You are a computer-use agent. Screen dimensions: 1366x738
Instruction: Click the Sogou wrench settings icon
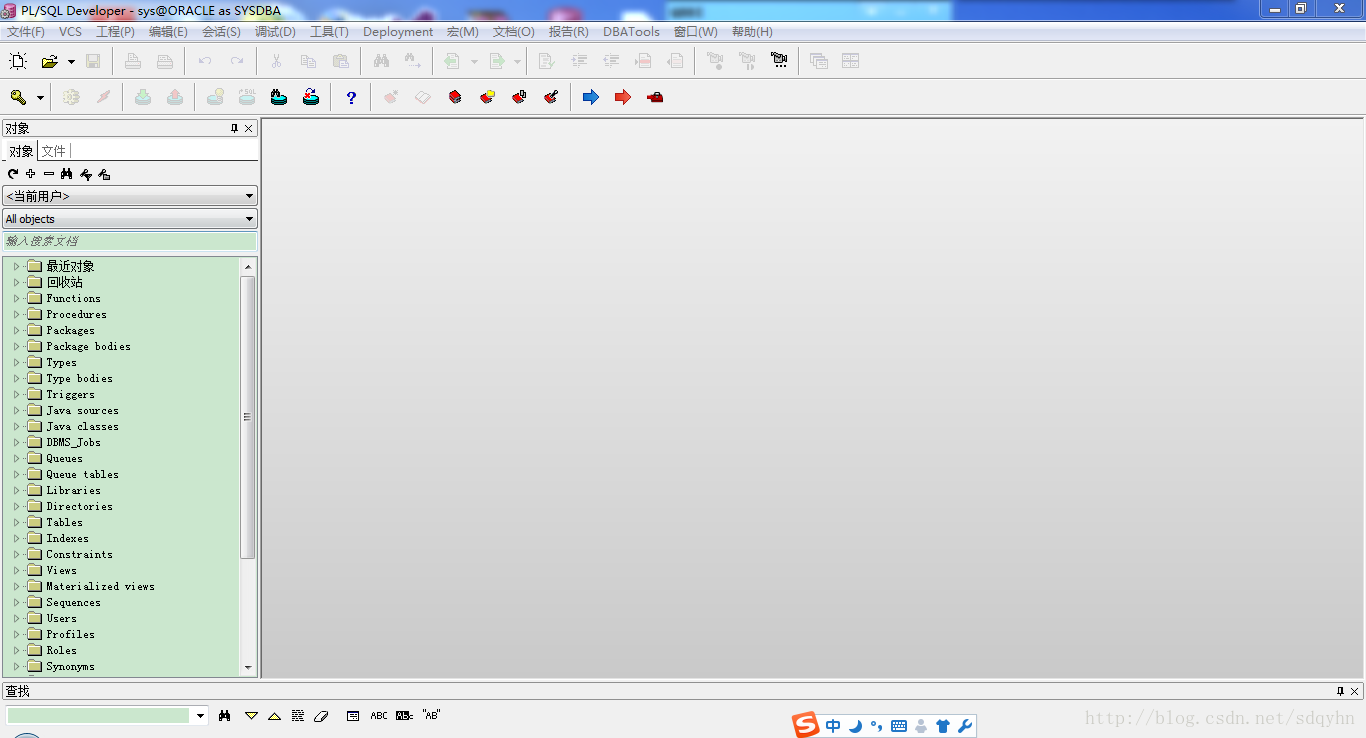(x=964, y=726)
